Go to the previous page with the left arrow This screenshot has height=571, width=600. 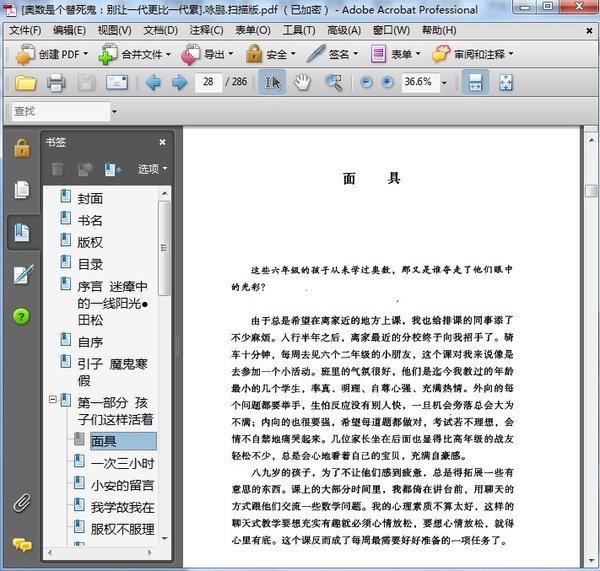152,82
